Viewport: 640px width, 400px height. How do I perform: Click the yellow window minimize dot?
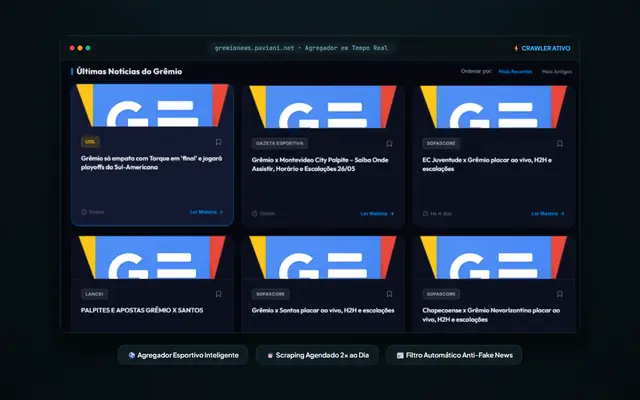[x=80, y=48]
